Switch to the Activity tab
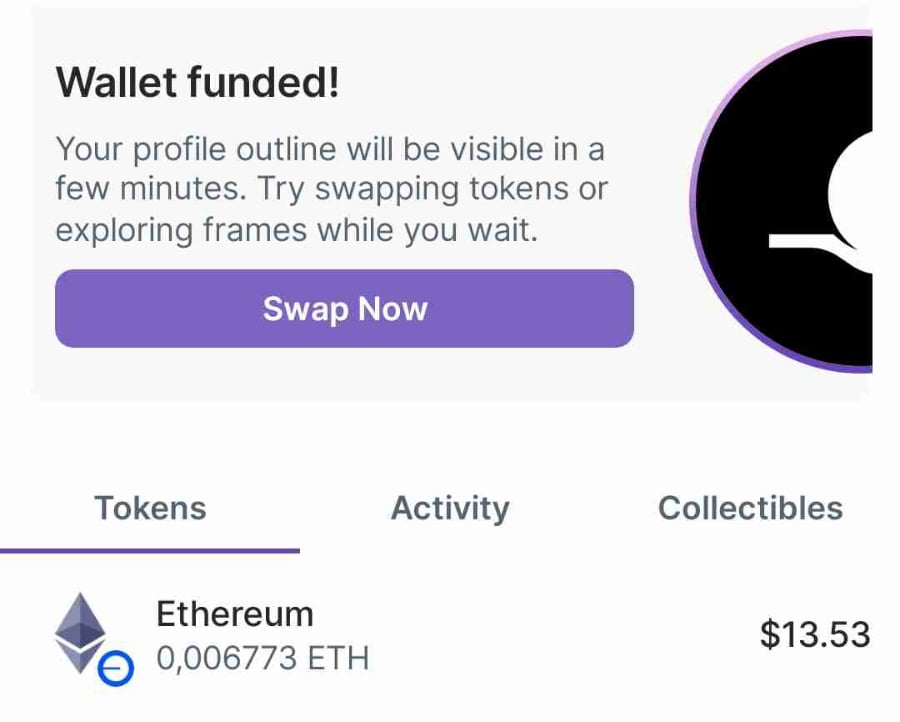 tap(450, 508)
